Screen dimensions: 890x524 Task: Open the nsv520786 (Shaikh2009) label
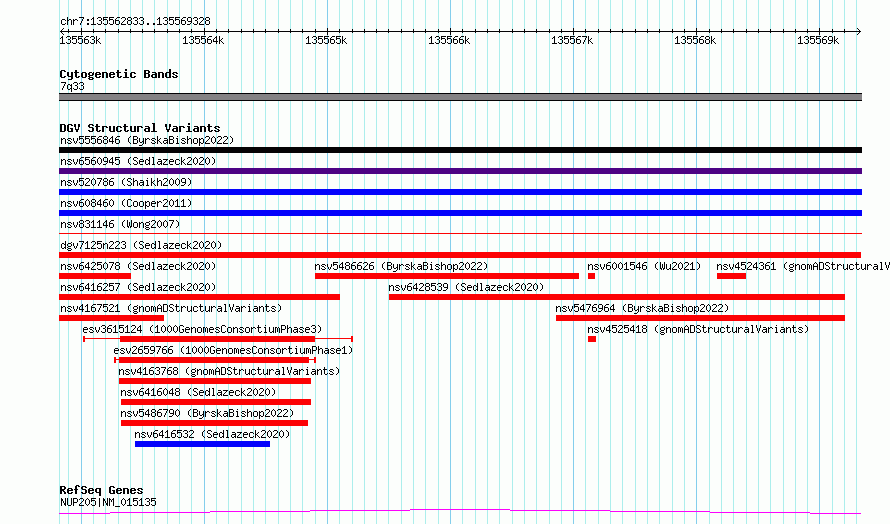tap(126, 182)
